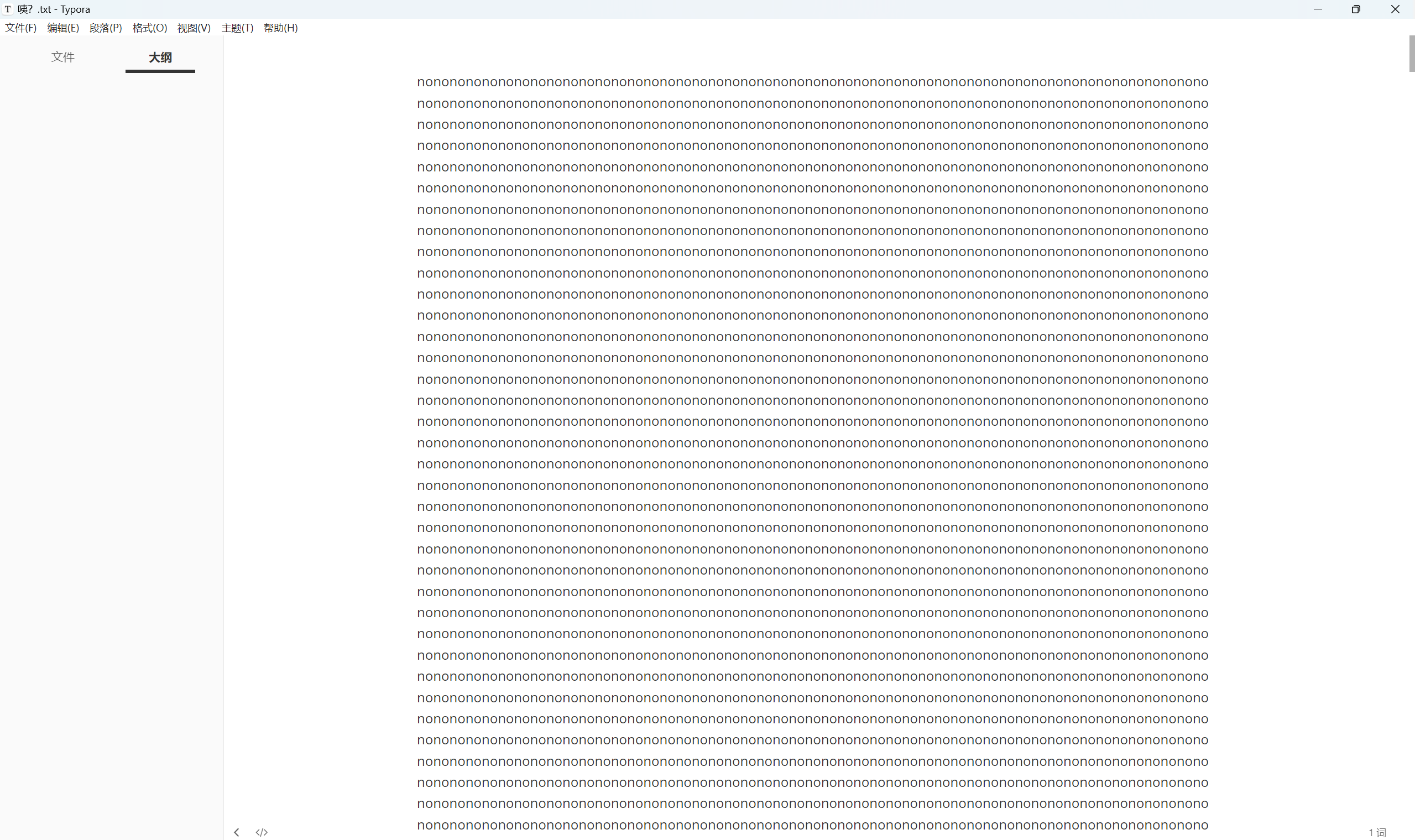The image size is (1415, 840).
Task: Open the 帮助(H) menu
Action: (281, 28)
